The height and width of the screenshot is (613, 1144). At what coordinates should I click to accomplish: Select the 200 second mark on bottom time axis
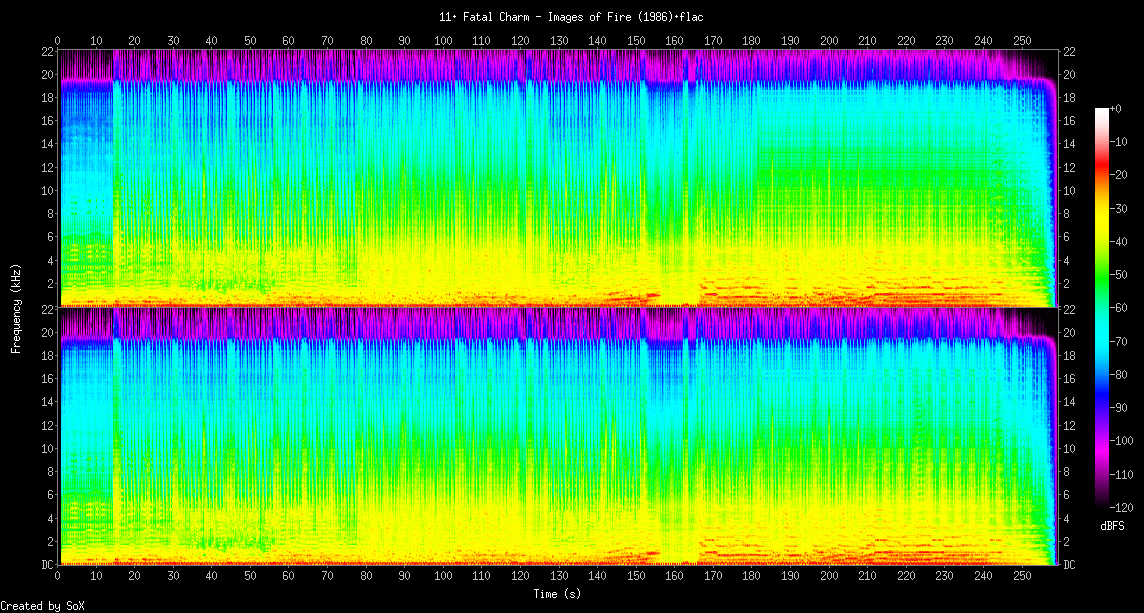point(829,576)
